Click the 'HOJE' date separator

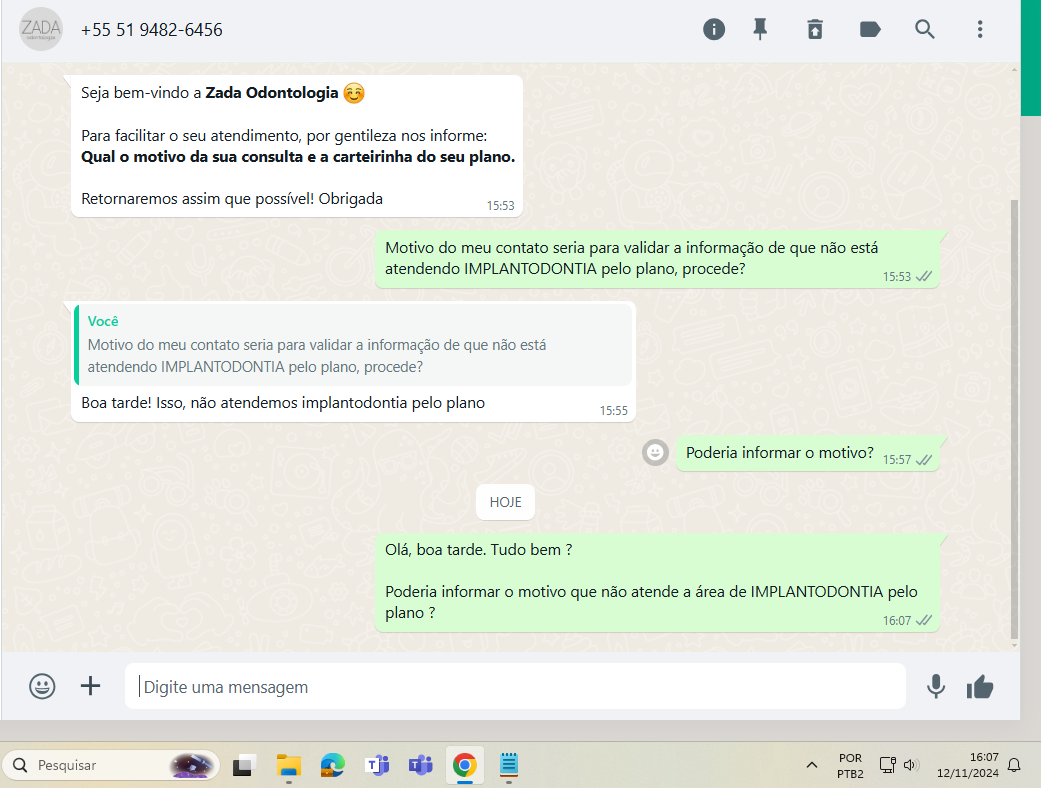pos(505,502)
